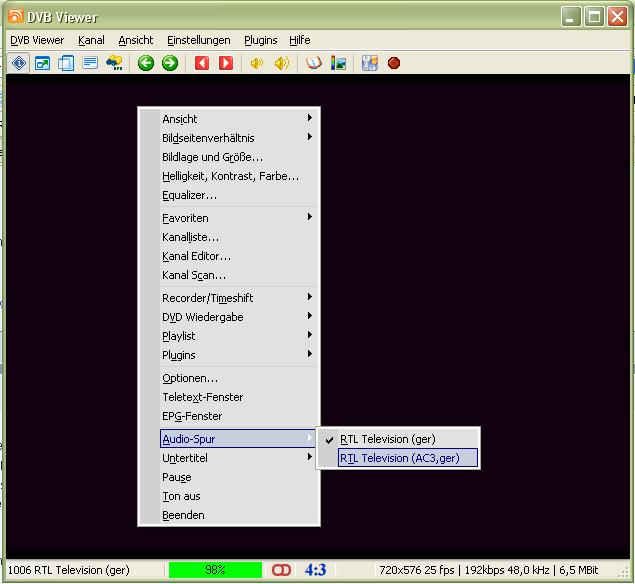Select checked audio track RTL Television (ger)
This screenshot has width=635, height=584.
[398, 439]
